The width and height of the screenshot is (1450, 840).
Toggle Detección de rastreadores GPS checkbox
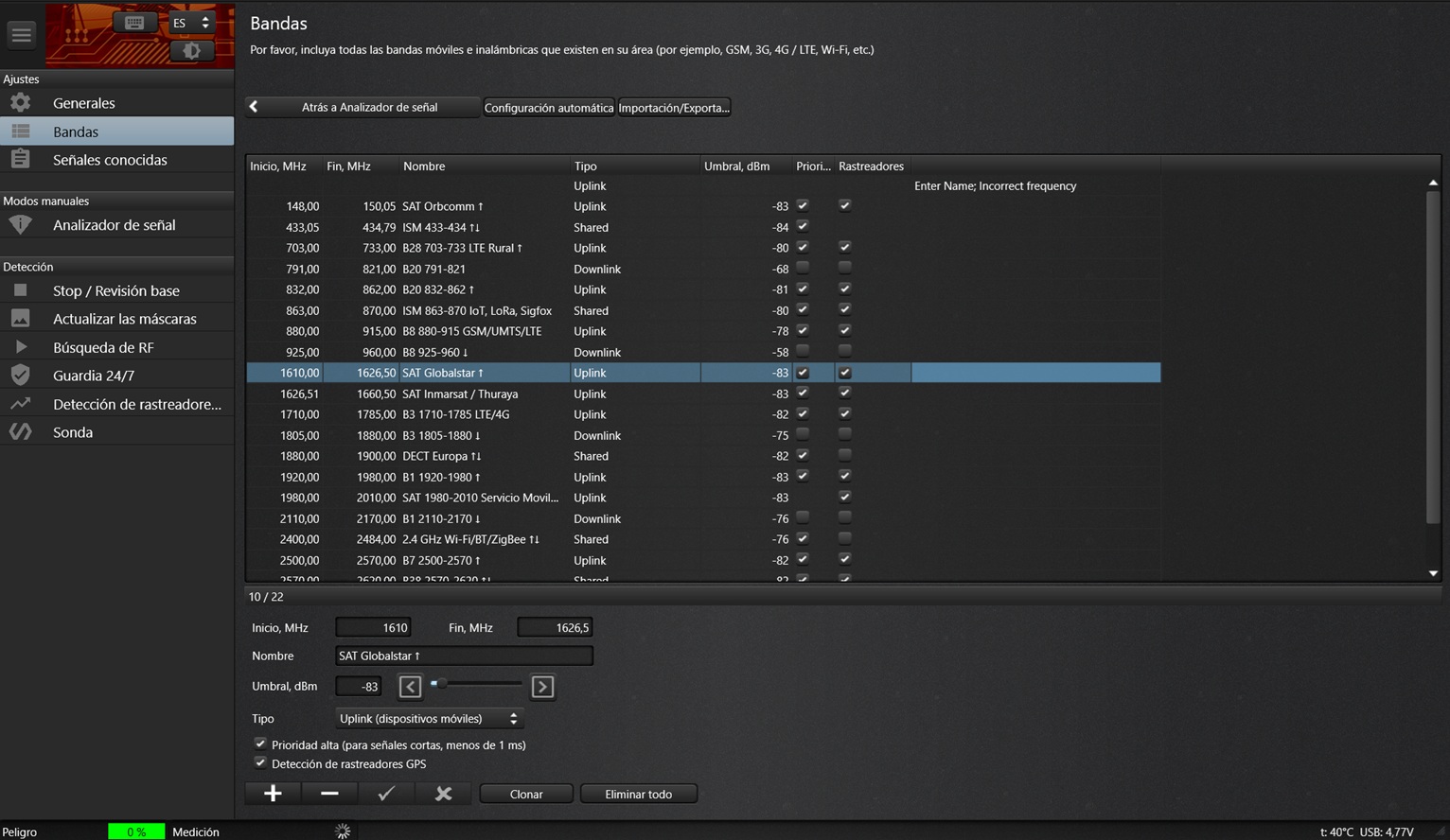coord(260,762)
